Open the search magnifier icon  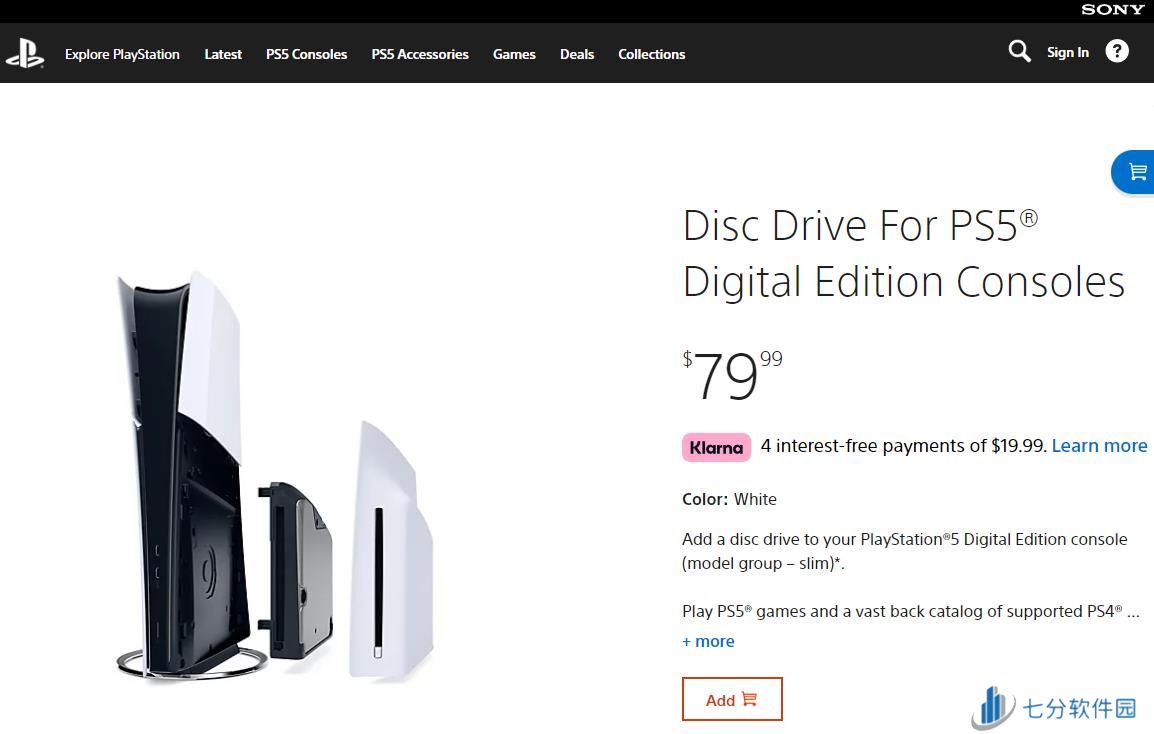pyautogui.click(x=1019, y=51)
